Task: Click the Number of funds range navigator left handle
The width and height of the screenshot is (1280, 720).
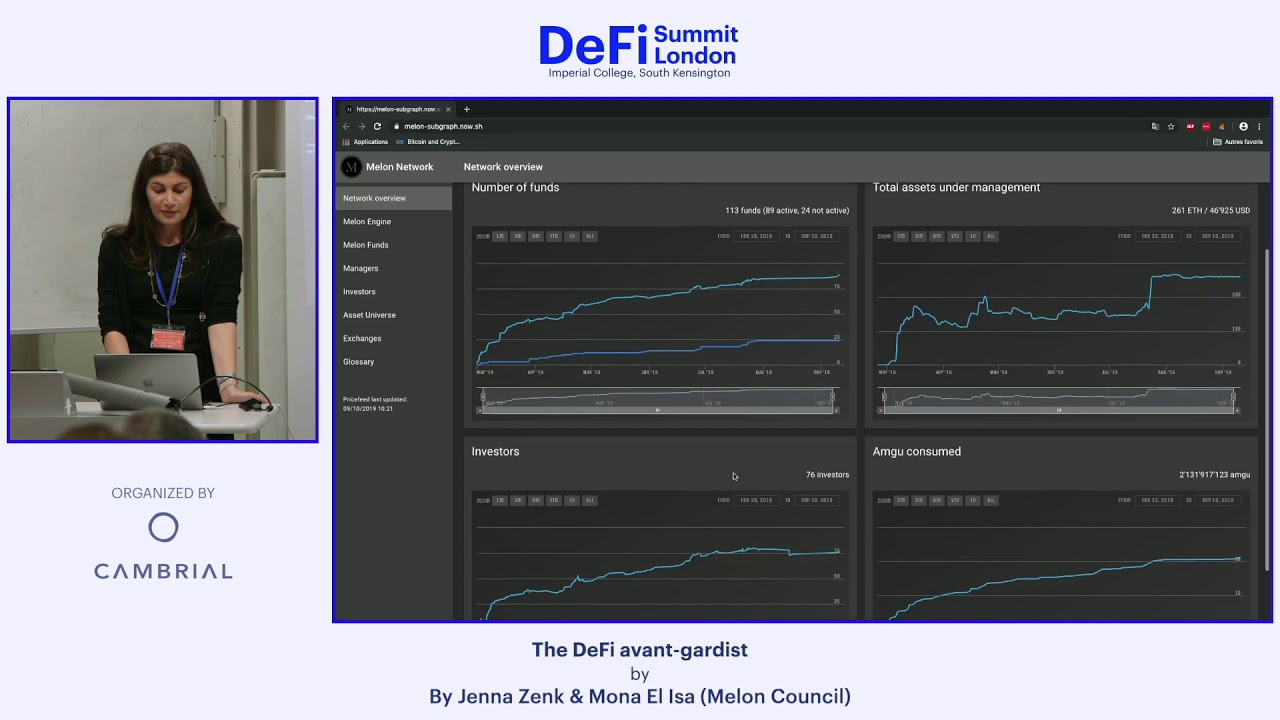Action: 482,398
